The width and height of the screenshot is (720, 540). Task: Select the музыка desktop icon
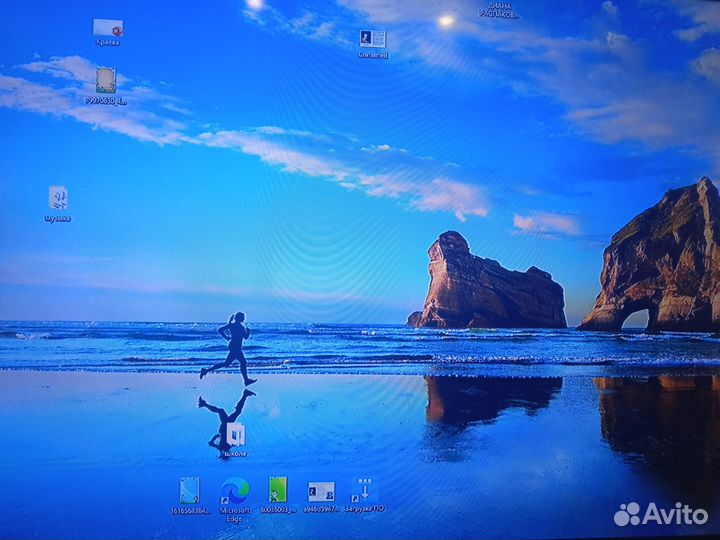pyautogui.click(x=58, y=197)
